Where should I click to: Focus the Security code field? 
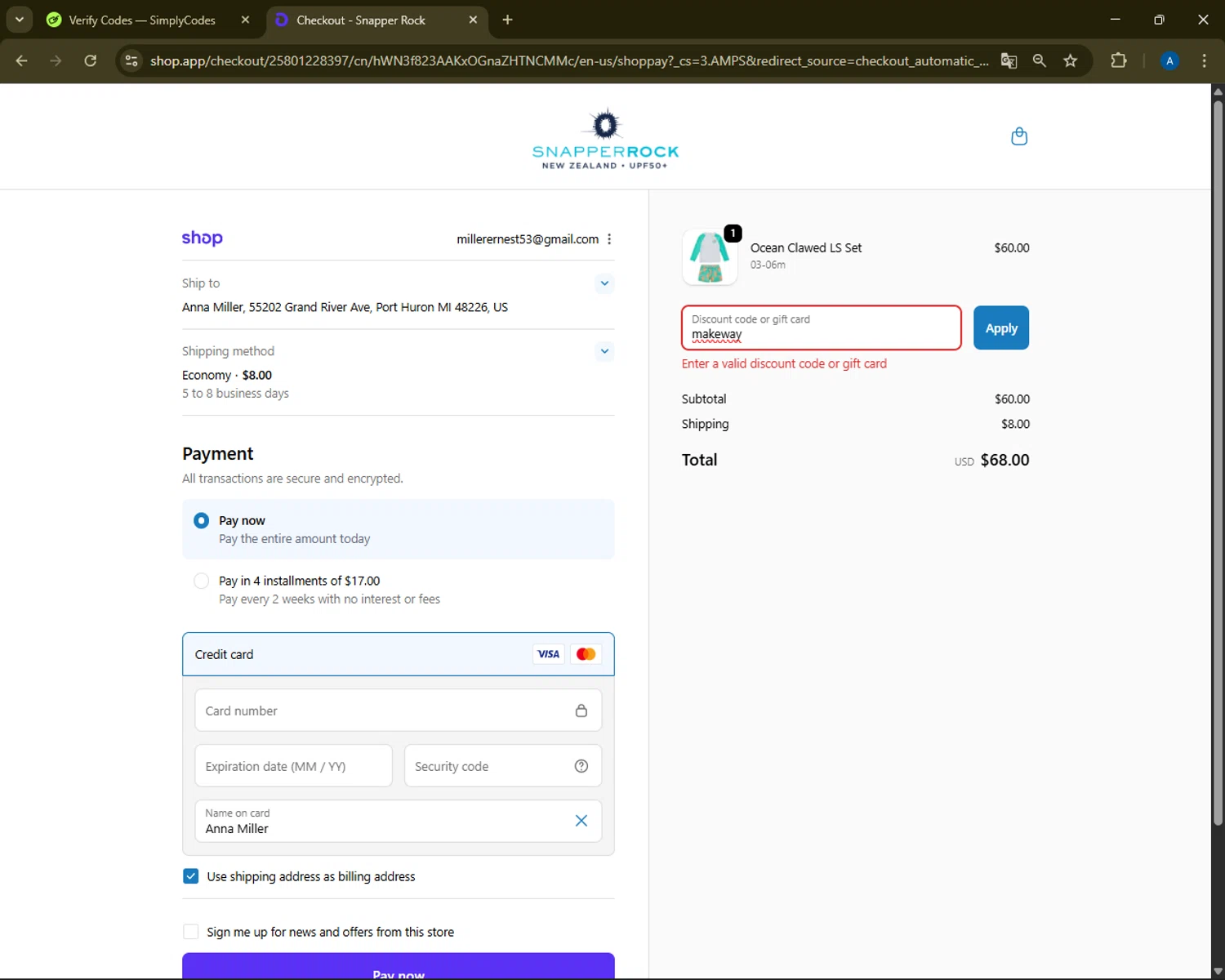[503, 766]
